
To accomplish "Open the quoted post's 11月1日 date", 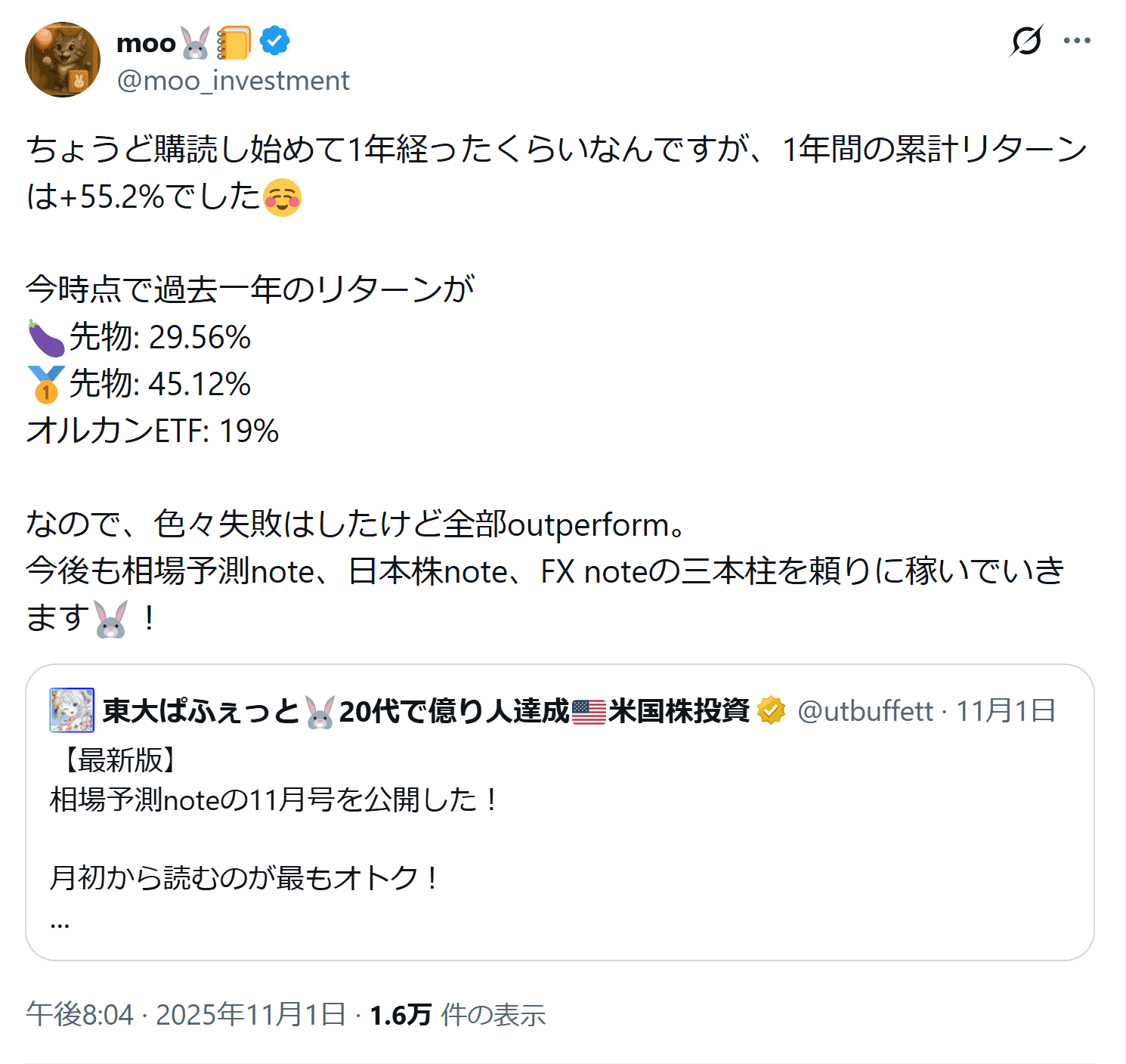I will tap(1006, 711).
